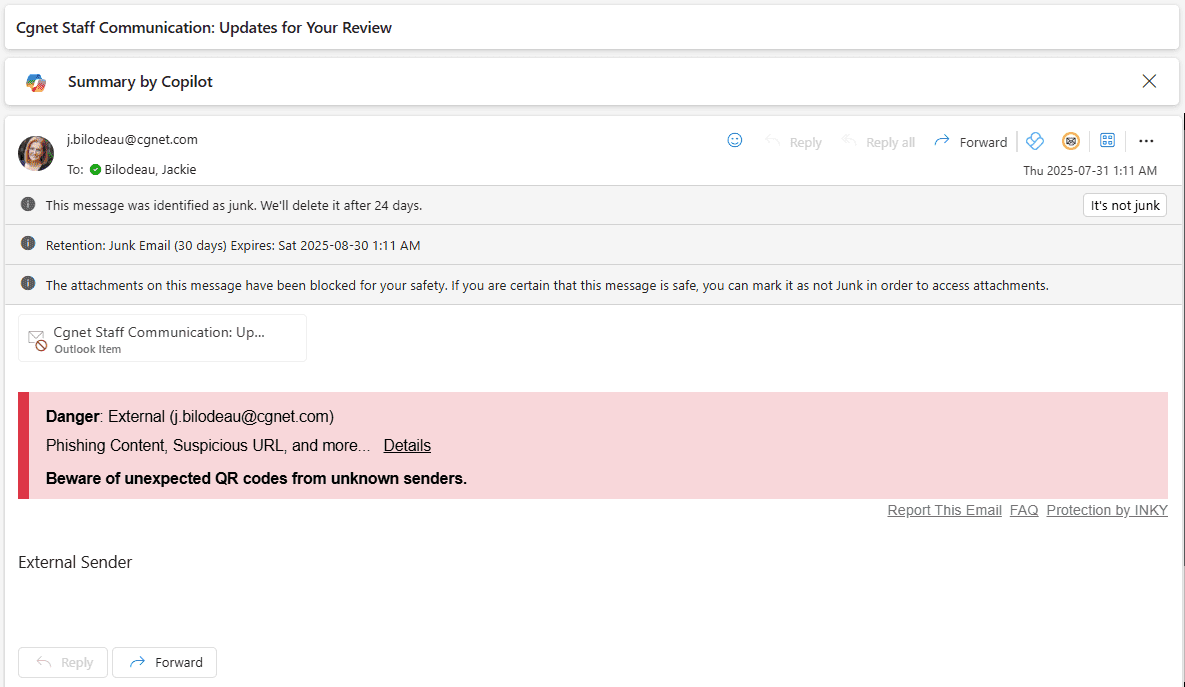Click bottom Reply button
This screenshot has height=687, width=1185.
tap(63, 663)
